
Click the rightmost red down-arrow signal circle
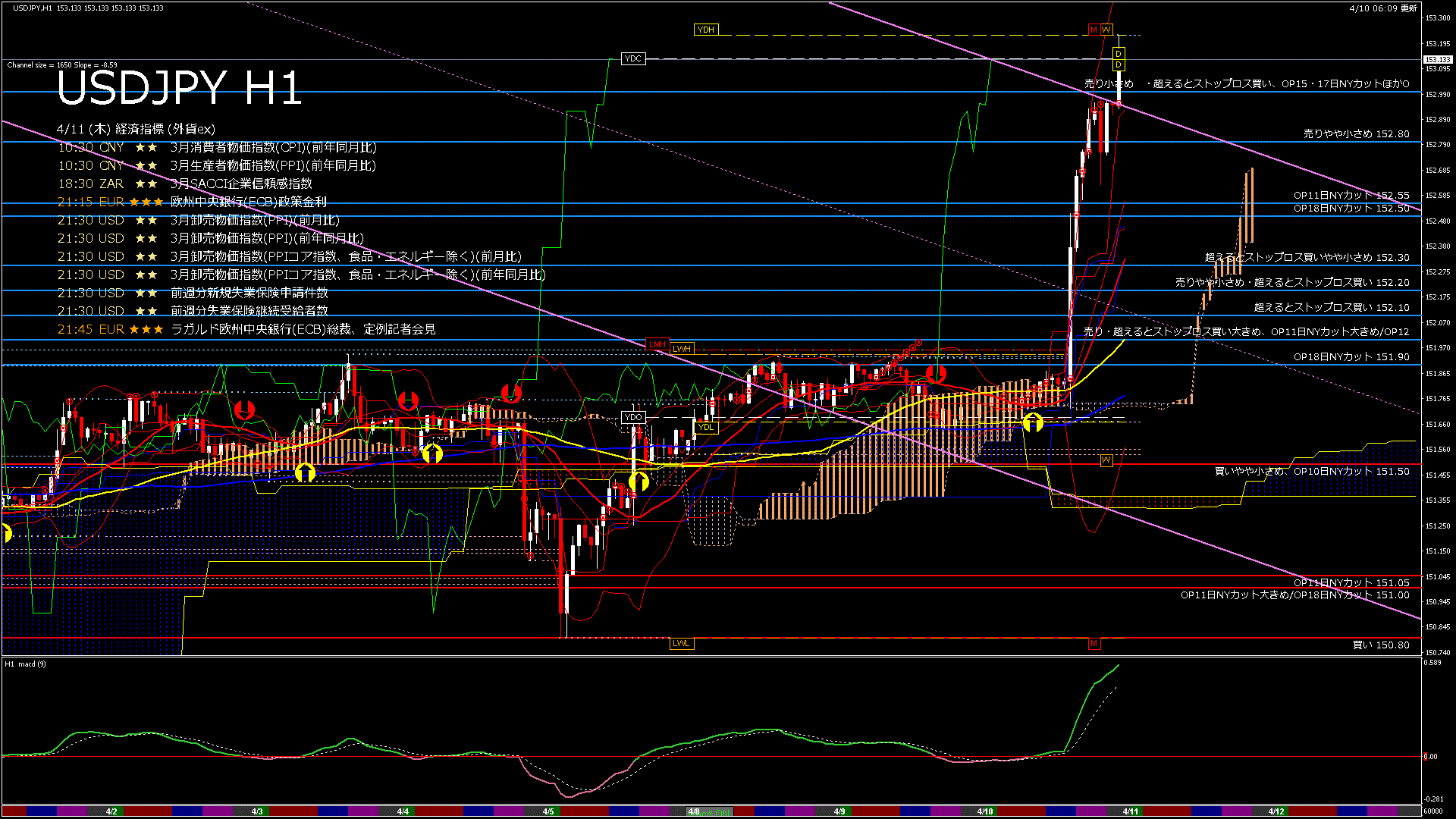click(x=936, y=373)
